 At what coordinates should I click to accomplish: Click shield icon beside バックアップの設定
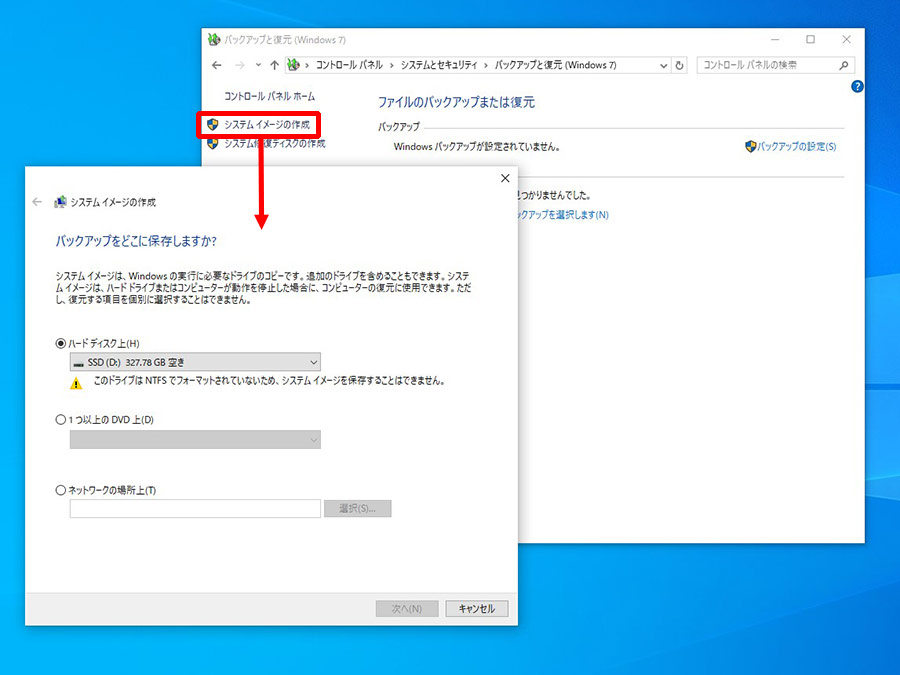tap(750, 147)
